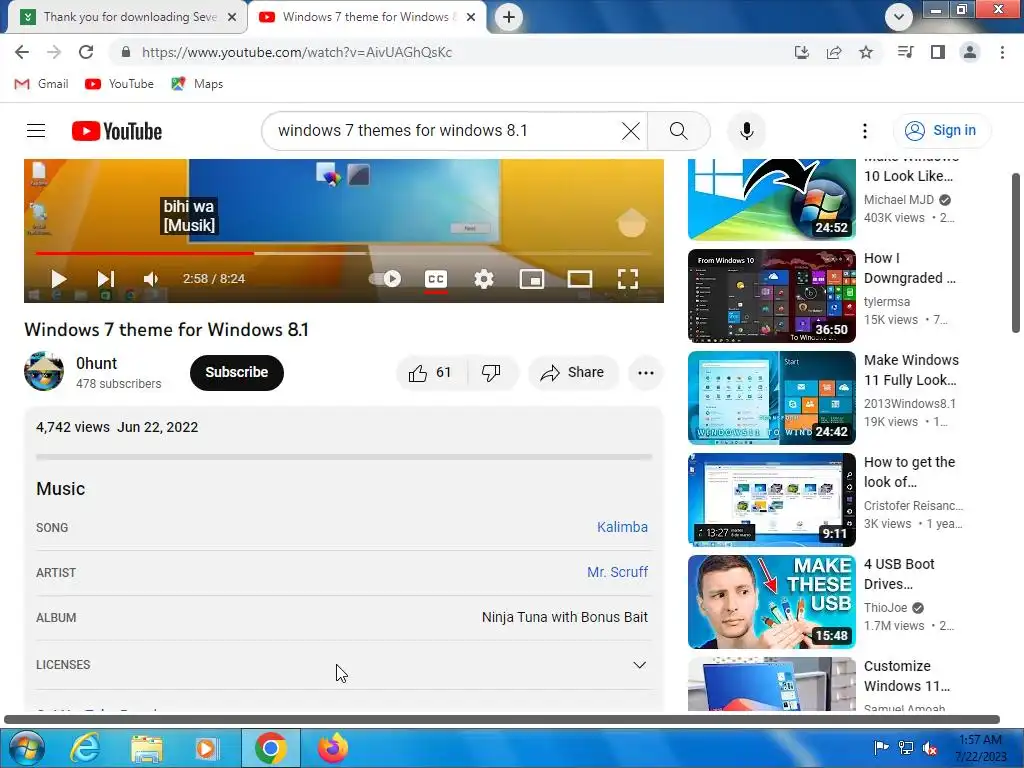Click the browser Forward arrow
The height and width of the screenshot is (768, 1024).
point(54,52)
